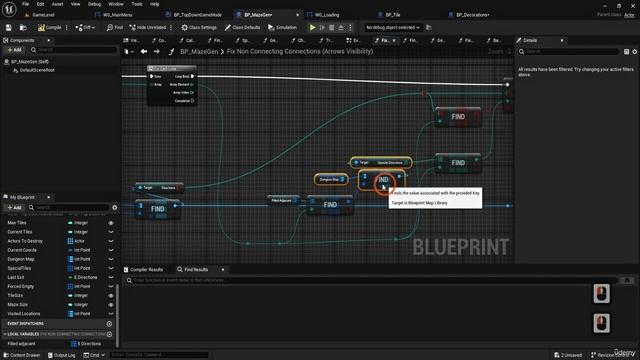640x360 pixels.
Task: Toggle visibility eye for Actors To Destroy
Action: point(111,241)
